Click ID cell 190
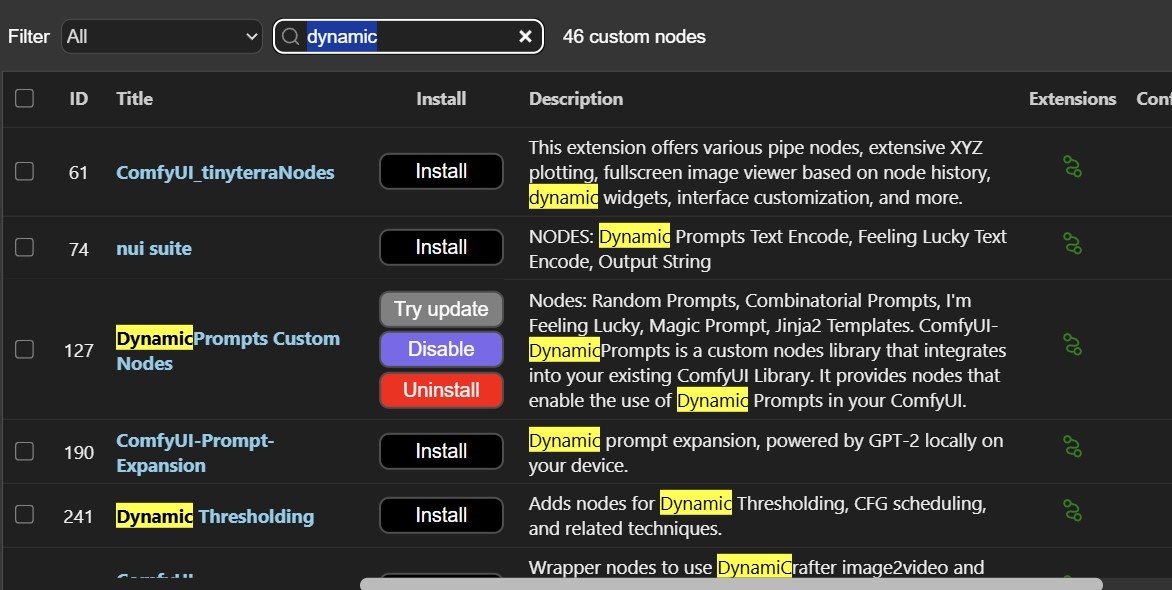Screen dimensions: 1172x590 78,452
